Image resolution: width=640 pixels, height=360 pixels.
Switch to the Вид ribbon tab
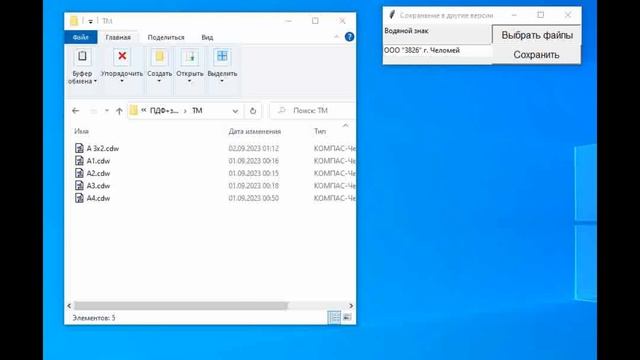pyautogui.click(x=207, y=37)
